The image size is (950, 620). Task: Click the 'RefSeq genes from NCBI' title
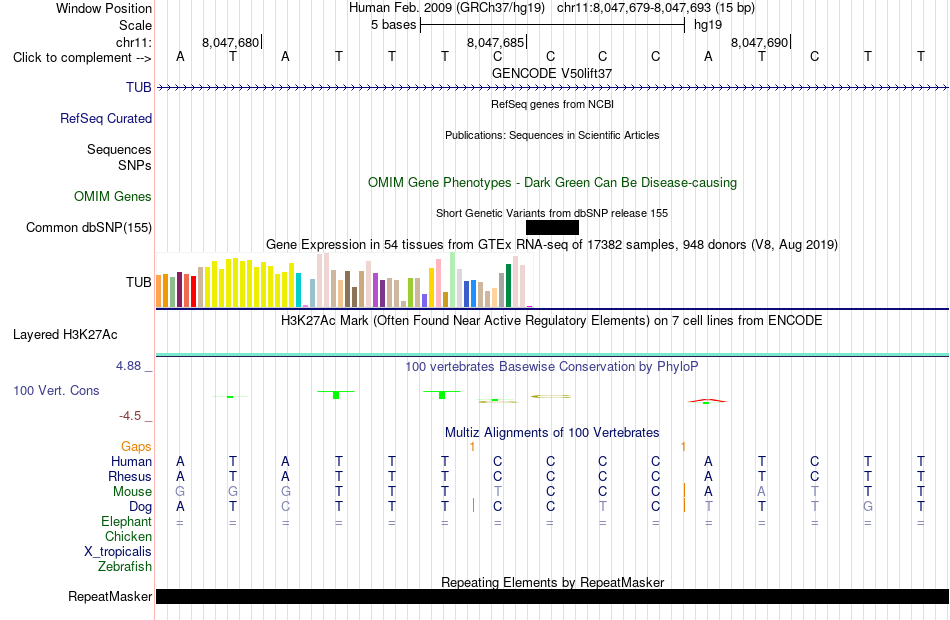tap(552, 104)
